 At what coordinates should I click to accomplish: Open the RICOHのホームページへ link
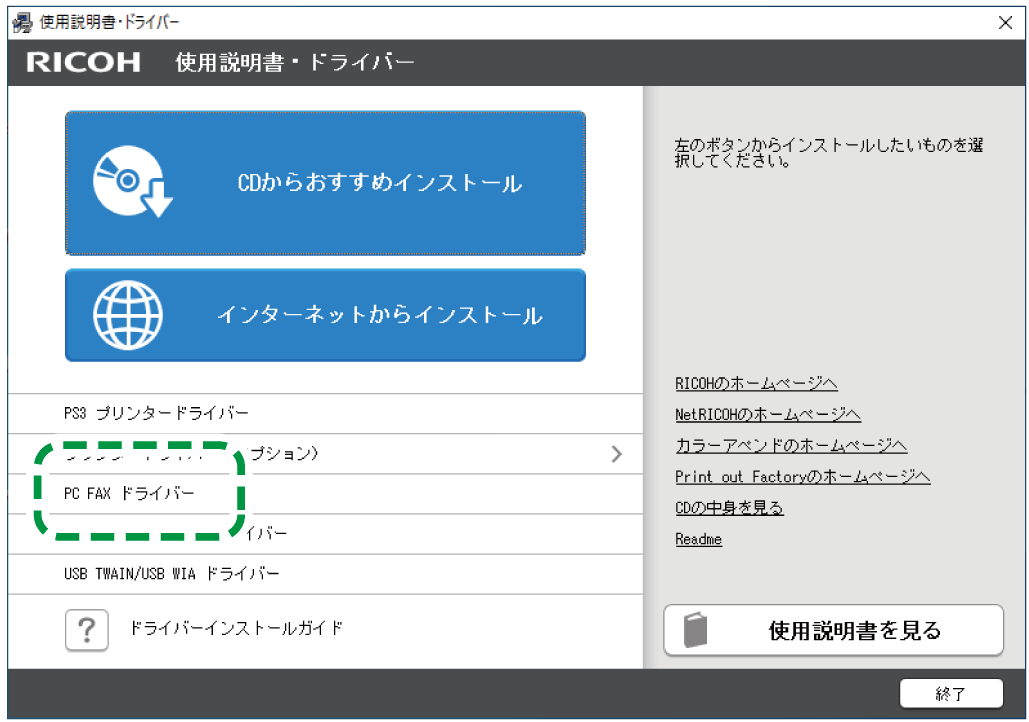click(756, 383)
